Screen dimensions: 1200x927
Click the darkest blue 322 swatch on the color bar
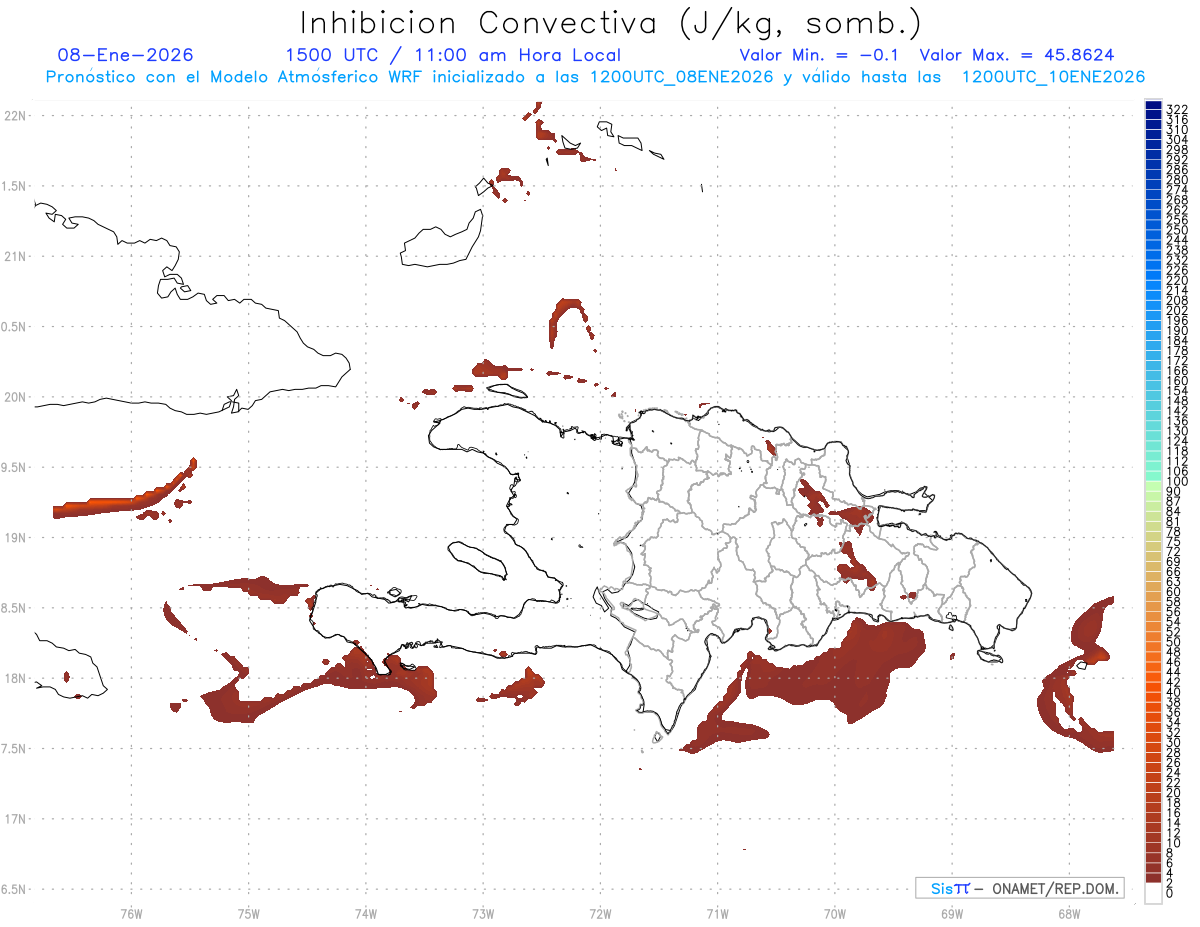coord(1153,106)
